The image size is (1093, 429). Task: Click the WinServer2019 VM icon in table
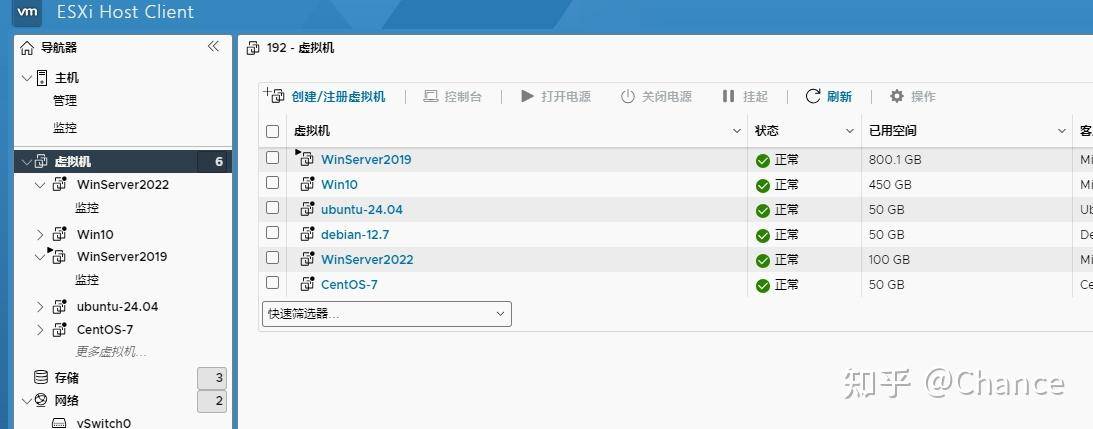coord(306,158)
